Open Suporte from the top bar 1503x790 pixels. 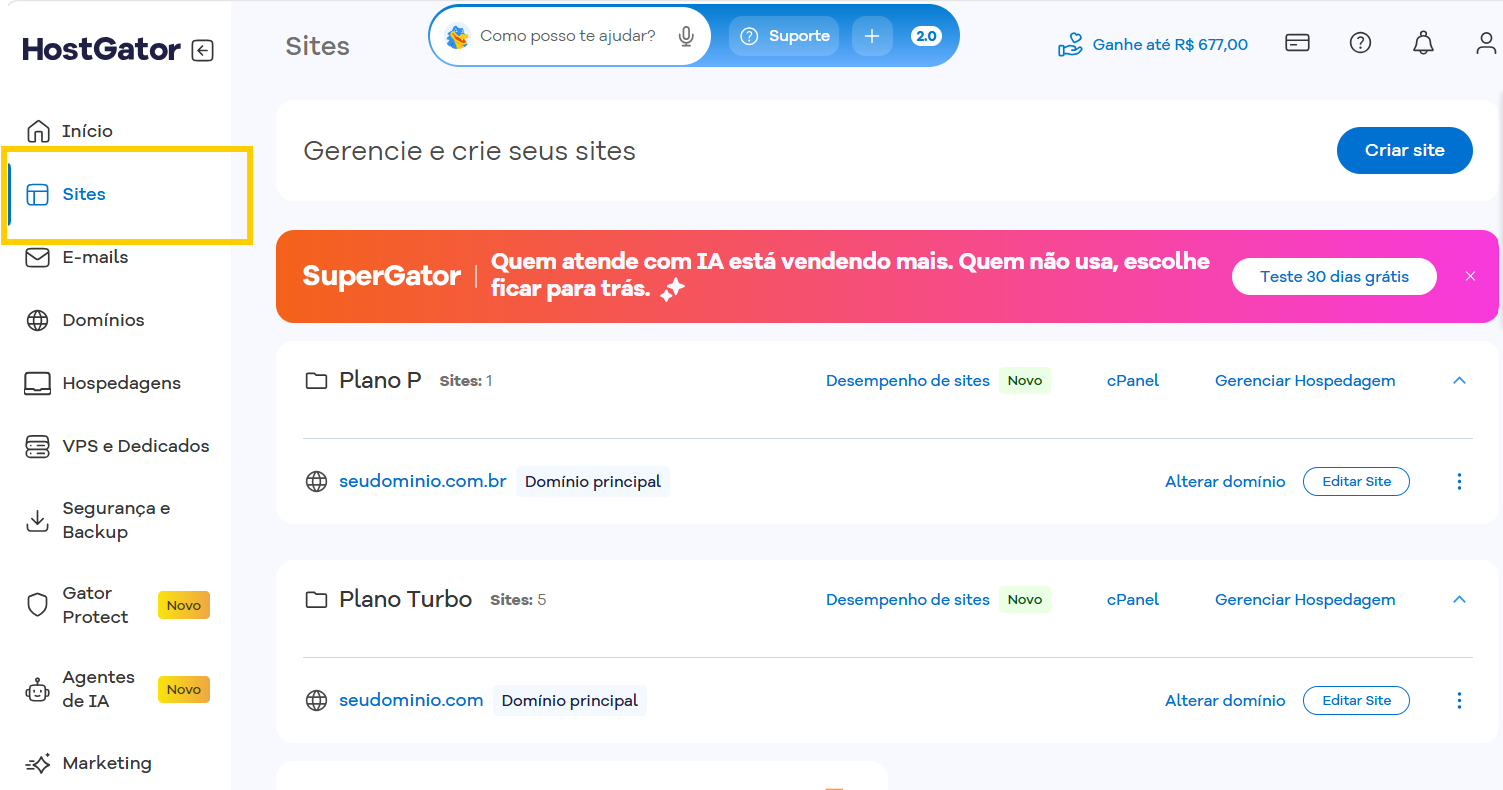click(784, 36)
